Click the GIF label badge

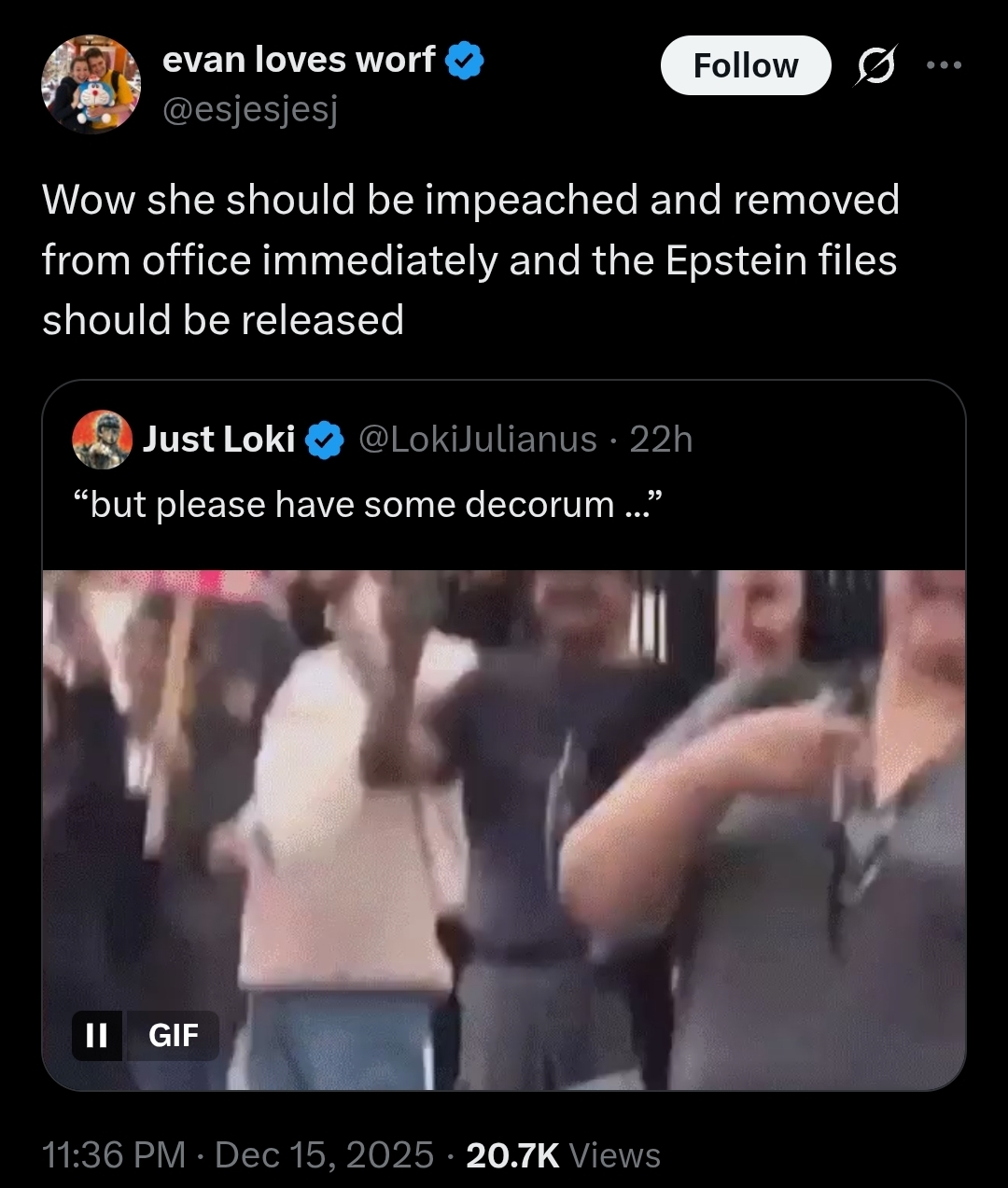(x=174, y=1035)
